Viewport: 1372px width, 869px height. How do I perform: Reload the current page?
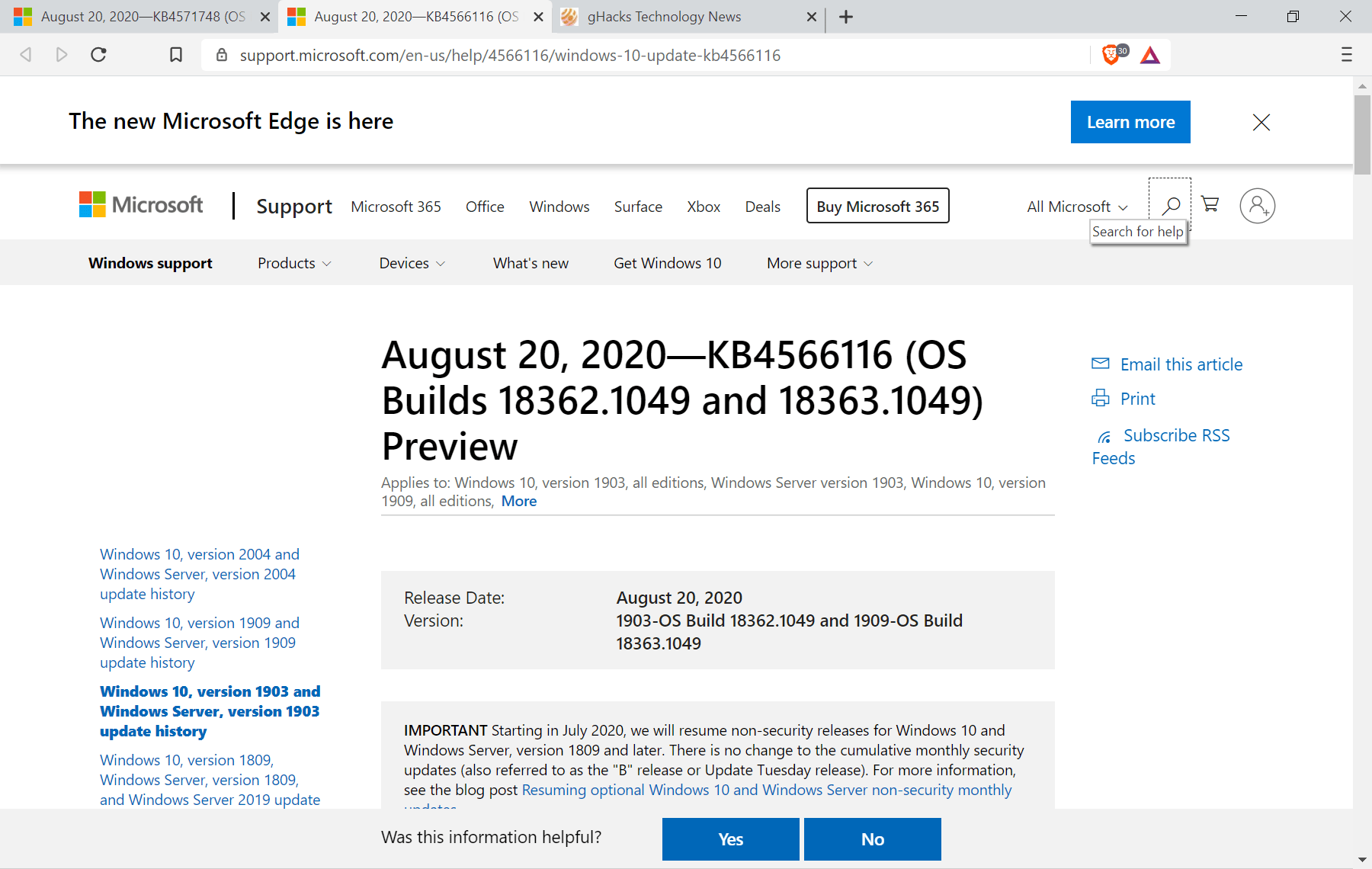pyautogui.click(x=98, y=55)
